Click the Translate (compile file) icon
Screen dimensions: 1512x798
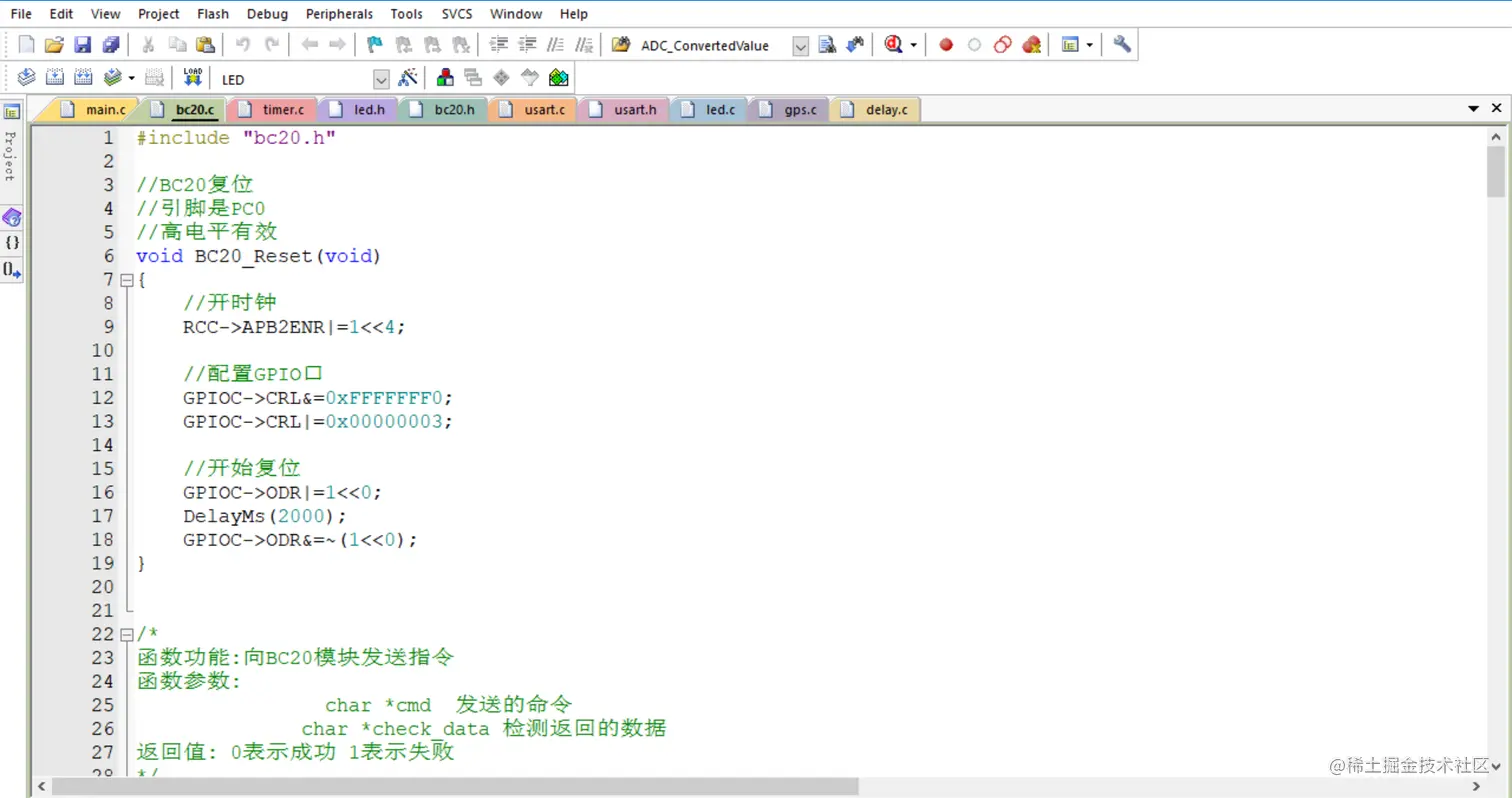(x=27, y=78)
